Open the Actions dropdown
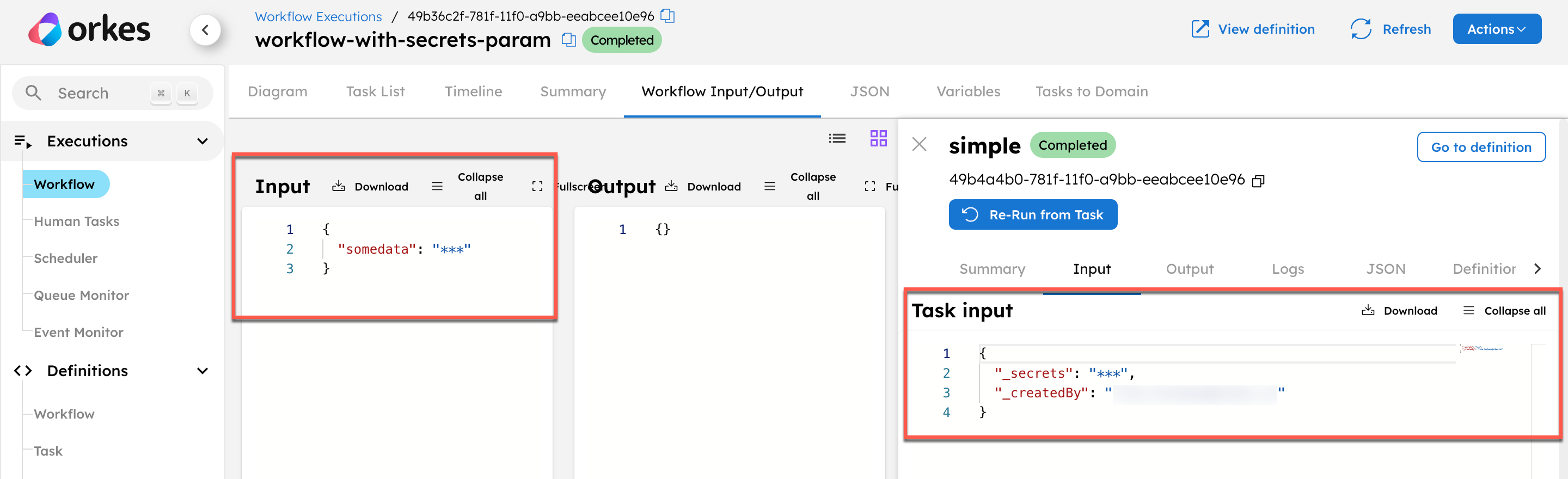Viewport: 1568px width, 479px height. click(1497, 29)
